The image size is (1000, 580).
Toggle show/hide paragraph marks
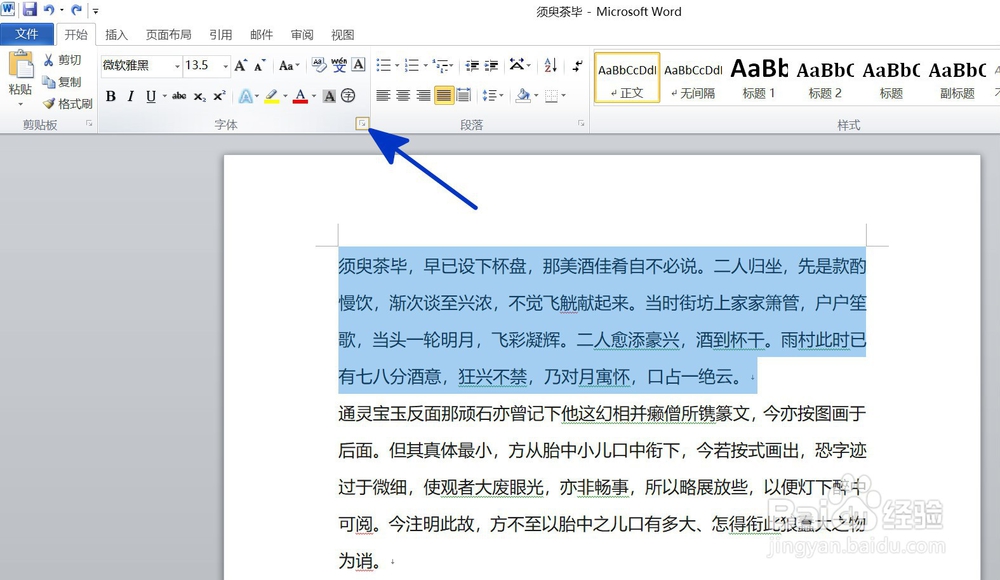[576, 67]
